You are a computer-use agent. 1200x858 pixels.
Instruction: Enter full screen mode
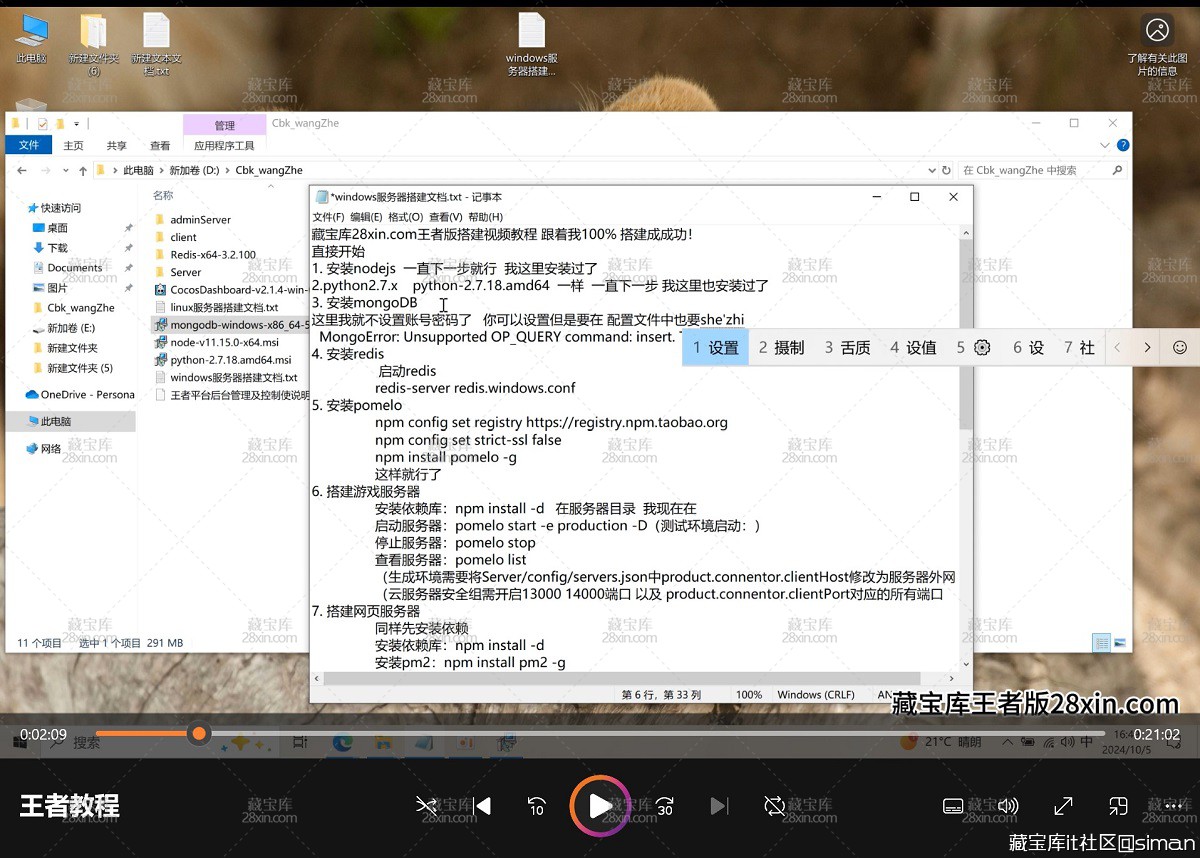coord(1063,806)
